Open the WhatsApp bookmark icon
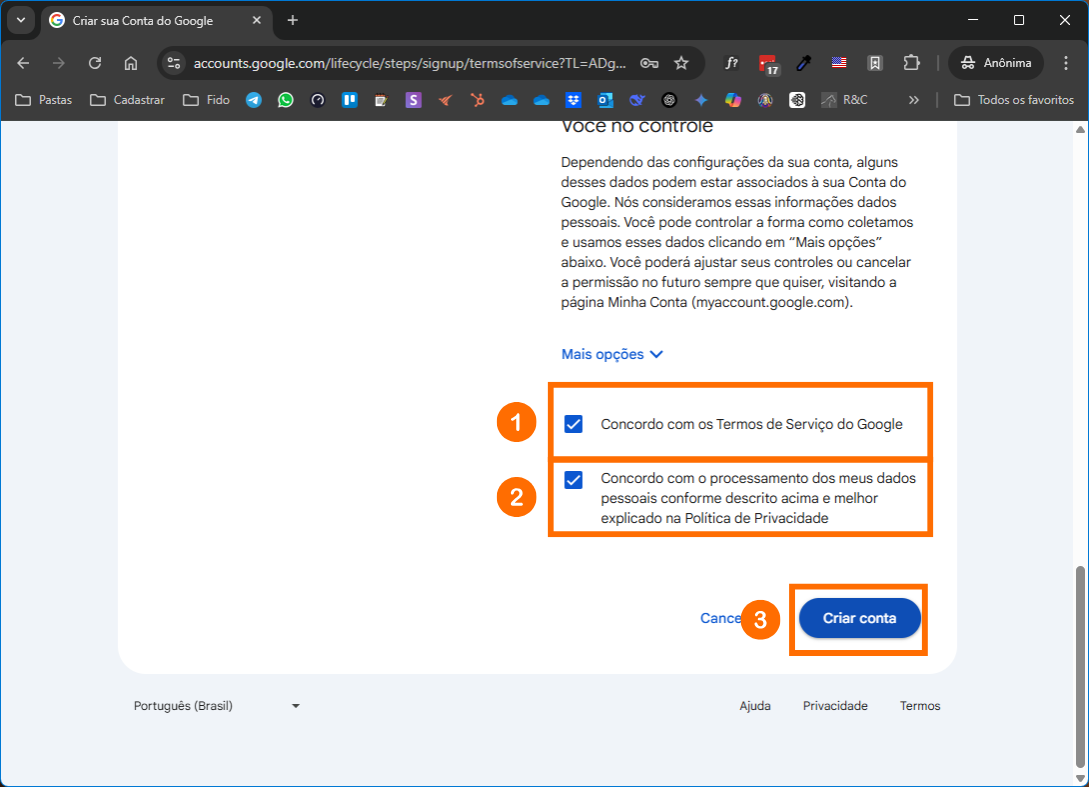This screenshot has width=1090, height=787. [286, 100]
